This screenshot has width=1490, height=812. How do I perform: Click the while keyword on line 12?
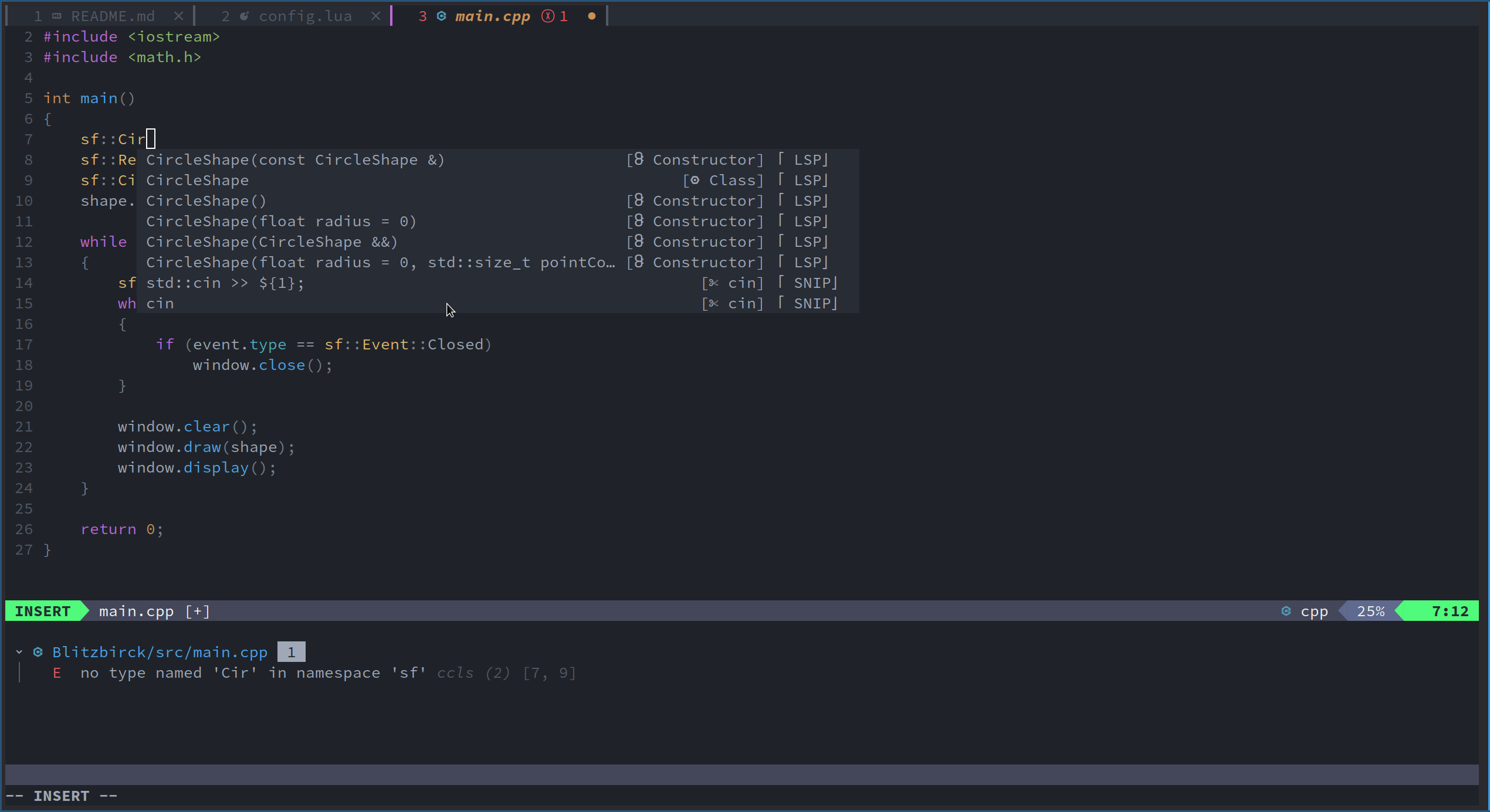(x=103, y=242)
